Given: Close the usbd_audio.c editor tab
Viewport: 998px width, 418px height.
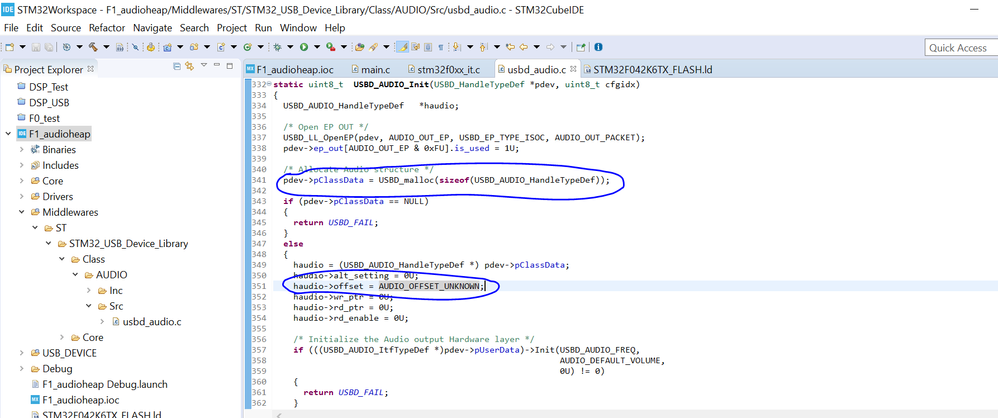Looking at the screenshot, I should pyautogui.click(x=573, y=69).
